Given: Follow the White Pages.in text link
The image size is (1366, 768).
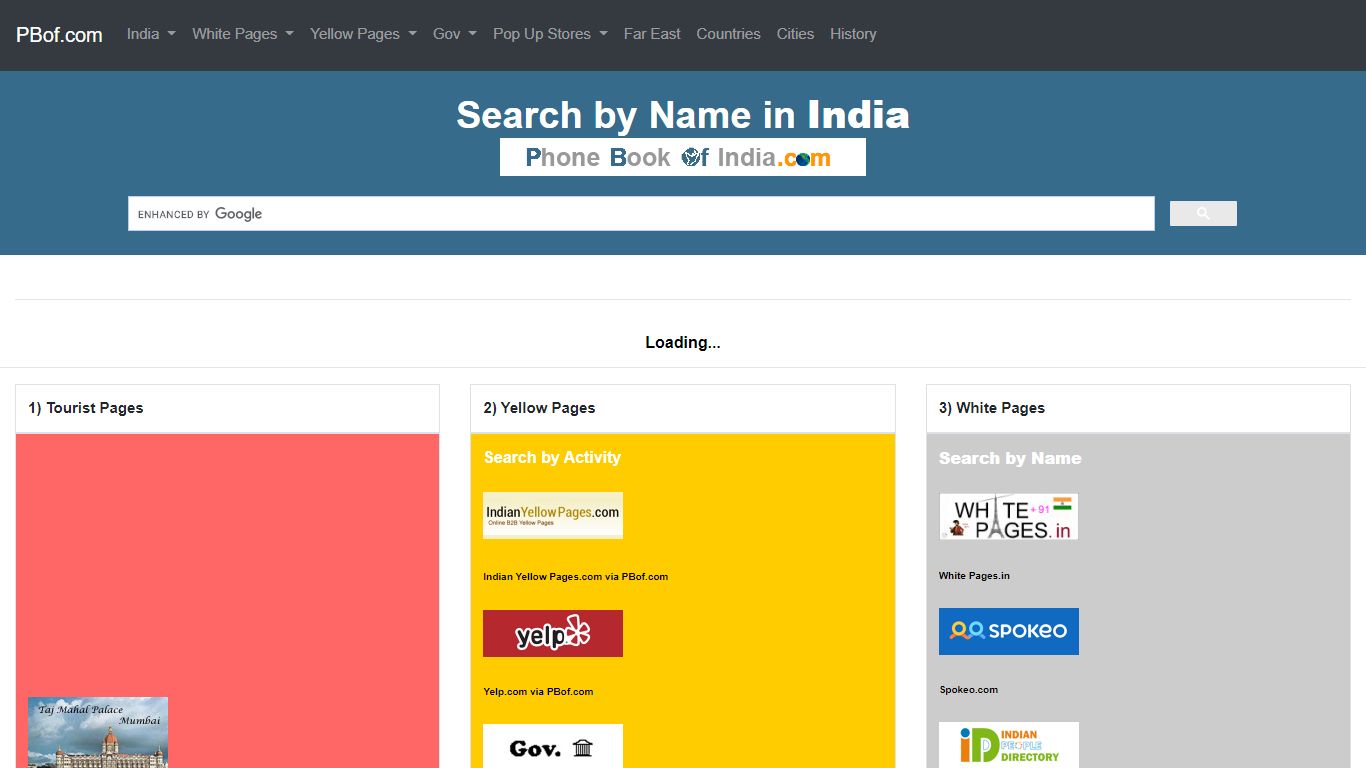Looking at the screenshot, I should [974, 576].
